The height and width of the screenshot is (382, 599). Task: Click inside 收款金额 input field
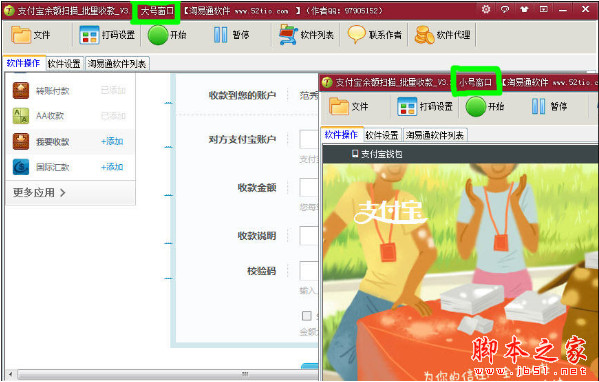[x=309, y=188]
